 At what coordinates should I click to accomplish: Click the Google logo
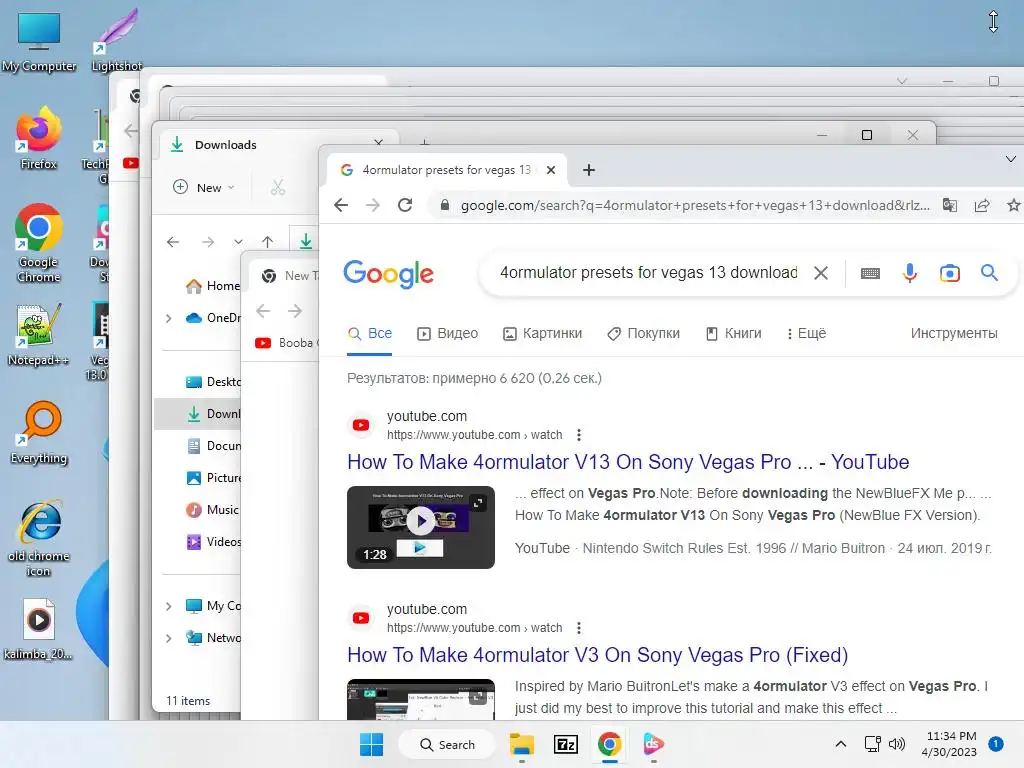point(389,274)
